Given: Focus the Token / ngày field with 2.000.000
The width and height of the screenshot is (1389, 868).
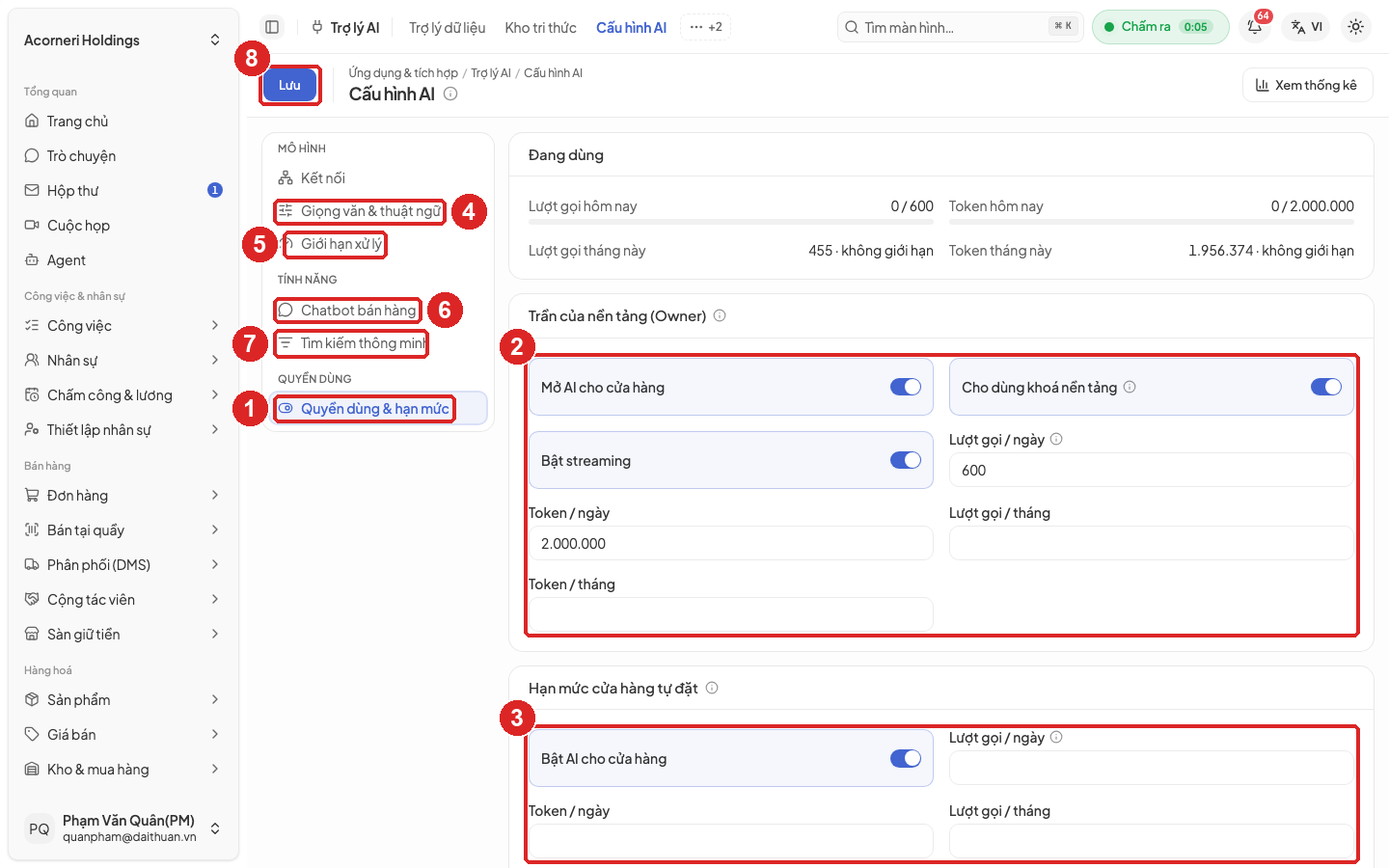Looking at the screenshot, I should pyautogui.click(x=730, y=544).
